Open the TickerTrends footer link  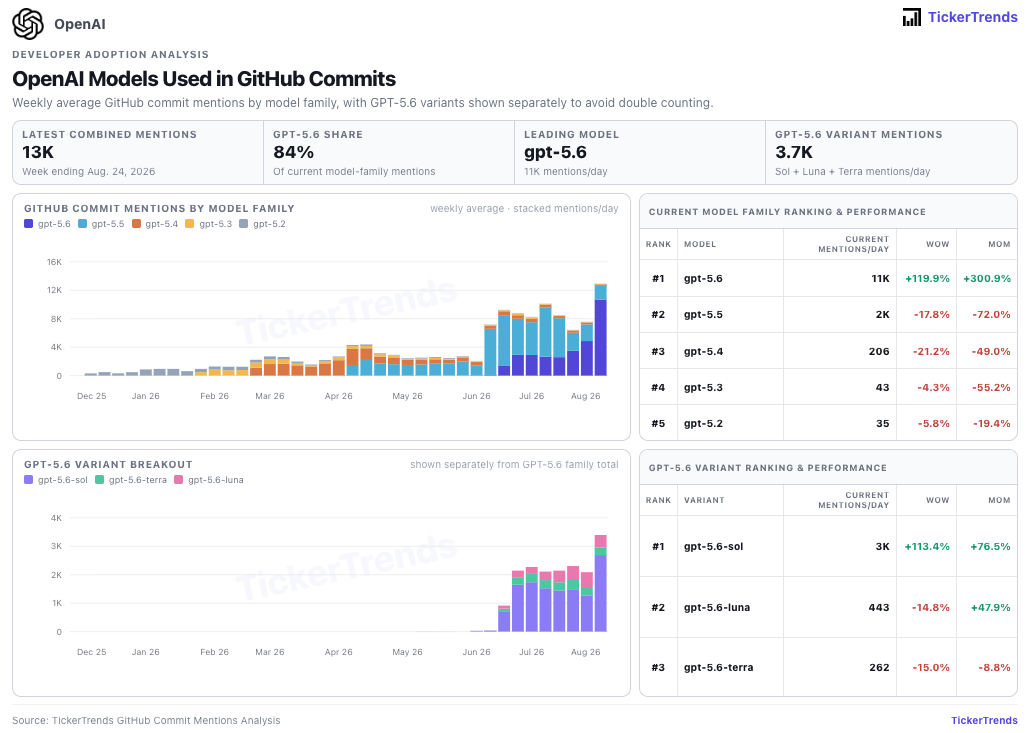984,721
